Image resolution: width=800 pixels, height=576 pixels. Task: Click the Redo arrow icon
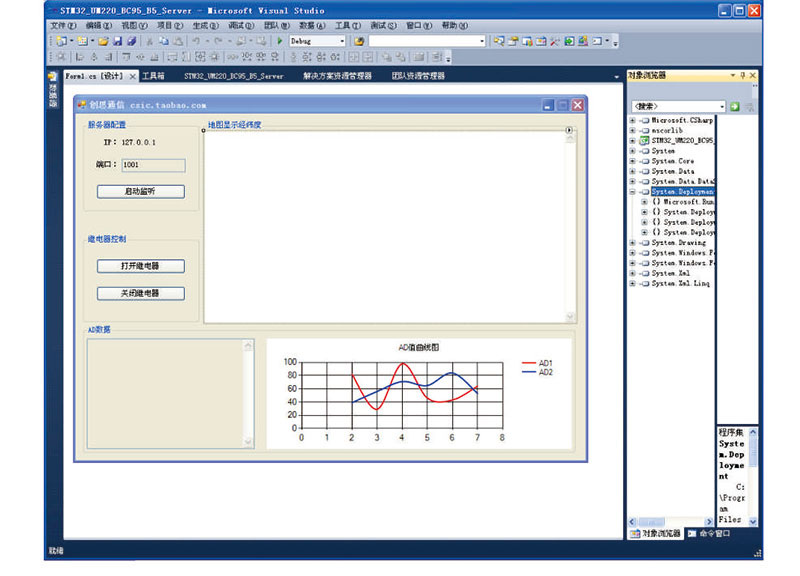pyautogui.click(x=218, y=41)
